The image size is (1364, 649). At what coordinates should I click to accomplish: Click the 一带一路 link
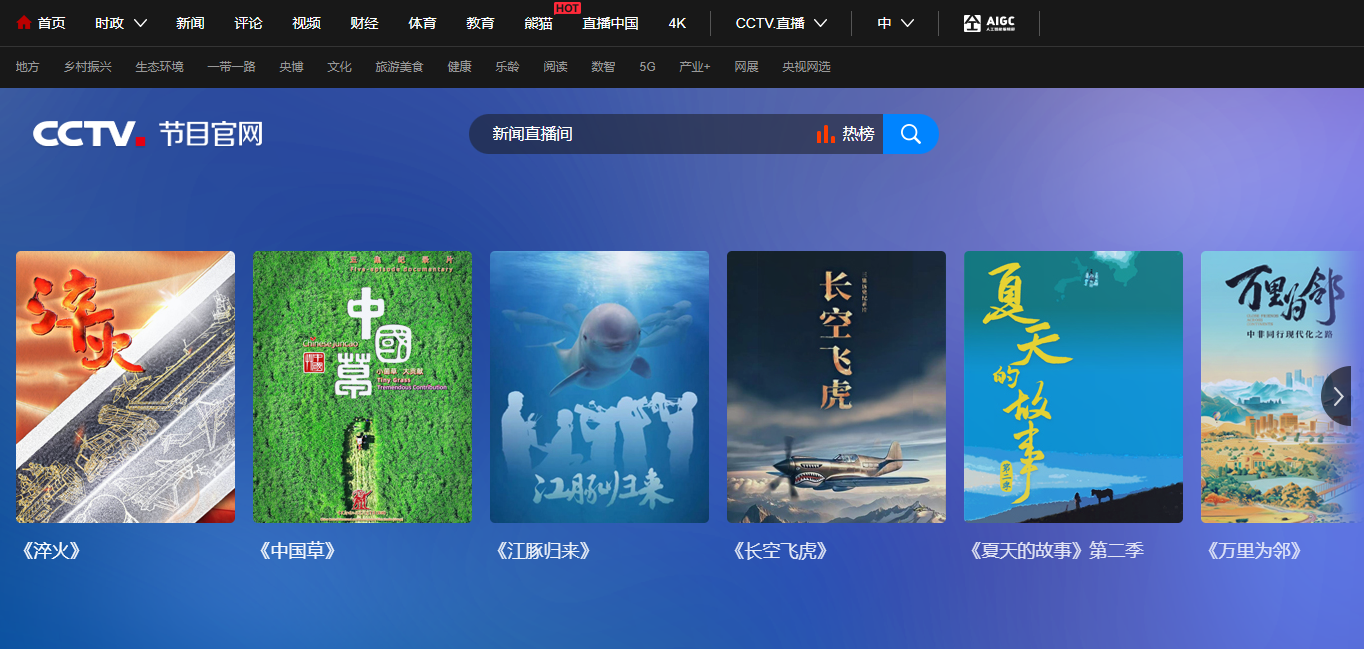(x=233, y=67)
